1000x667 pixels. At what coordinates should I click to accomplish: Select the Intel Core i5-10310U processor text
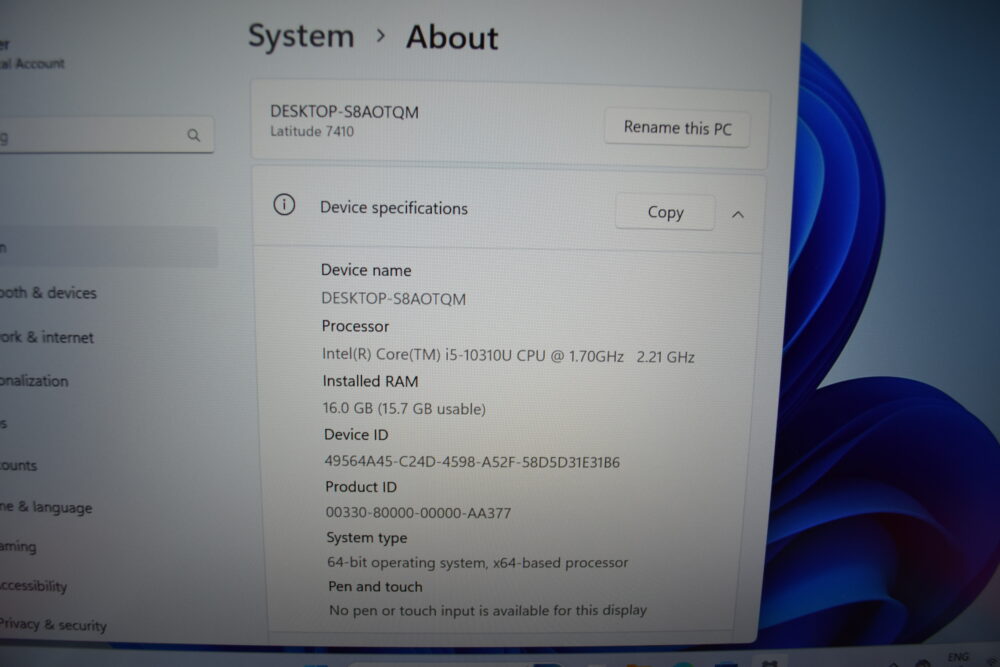point(508,356)
